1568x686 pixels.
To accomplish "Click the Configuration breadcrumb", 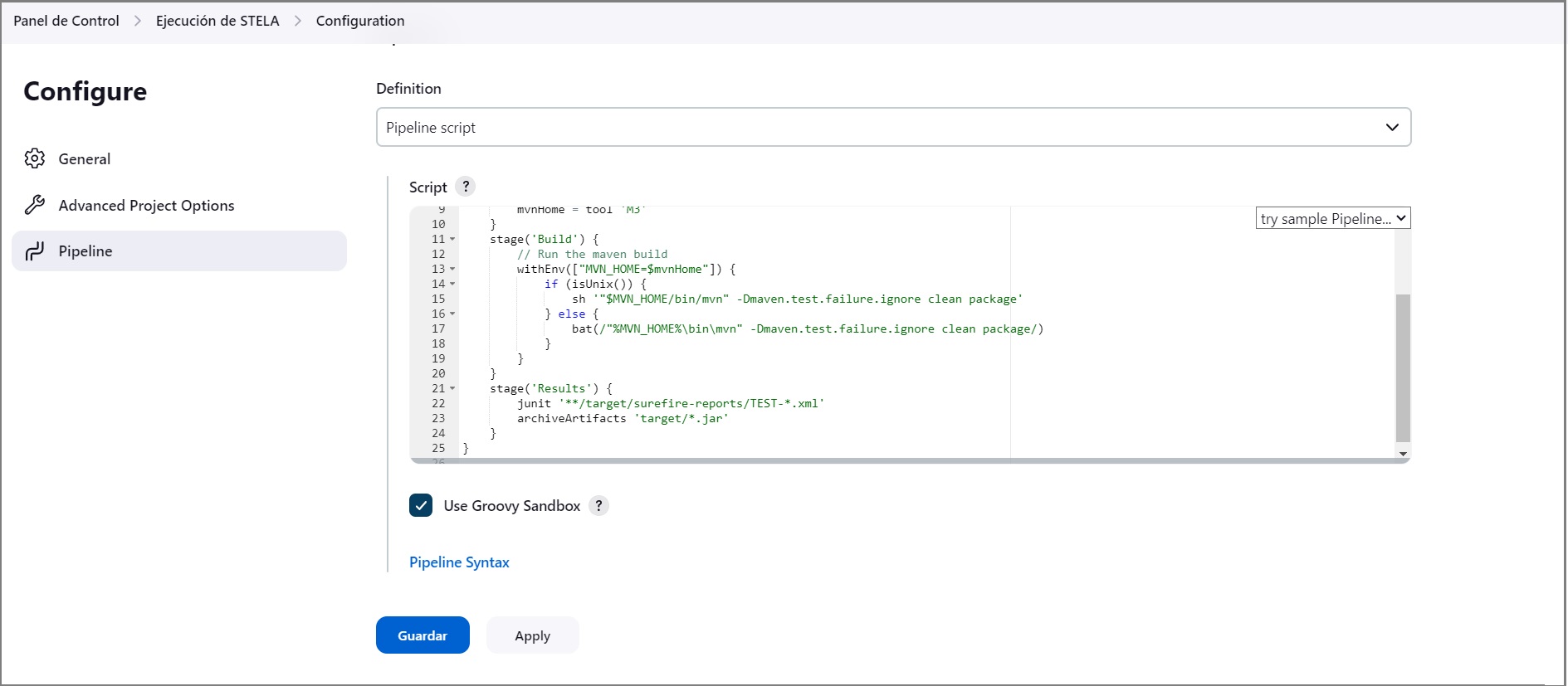I will [360, 21].
